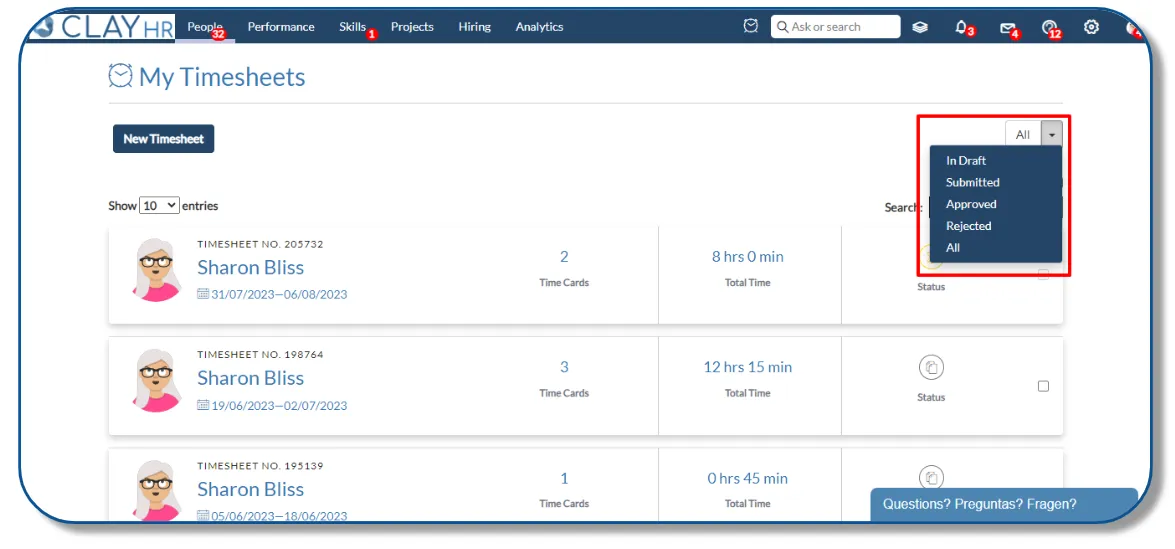Click the date range 31/07/2023—06/08/2023
This screenshot has height=549, width=1175.
tap(279, 294)
